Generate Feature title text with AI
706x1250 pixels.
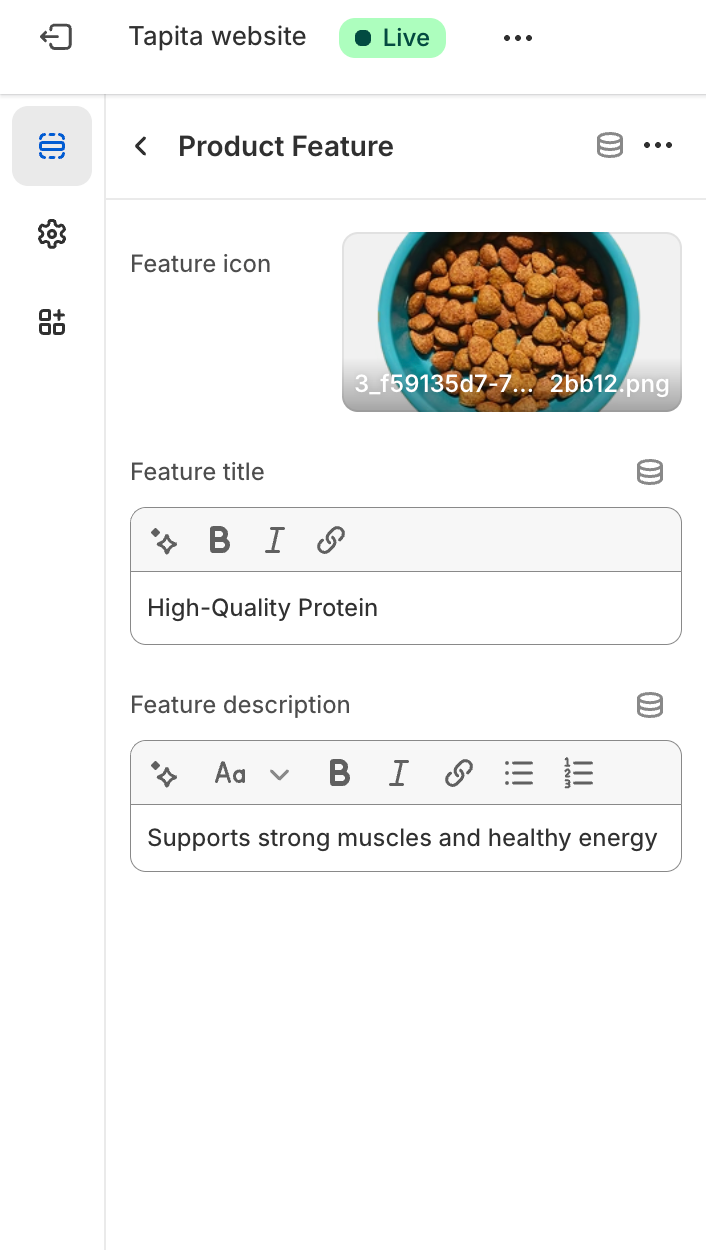tap(164, 541)
